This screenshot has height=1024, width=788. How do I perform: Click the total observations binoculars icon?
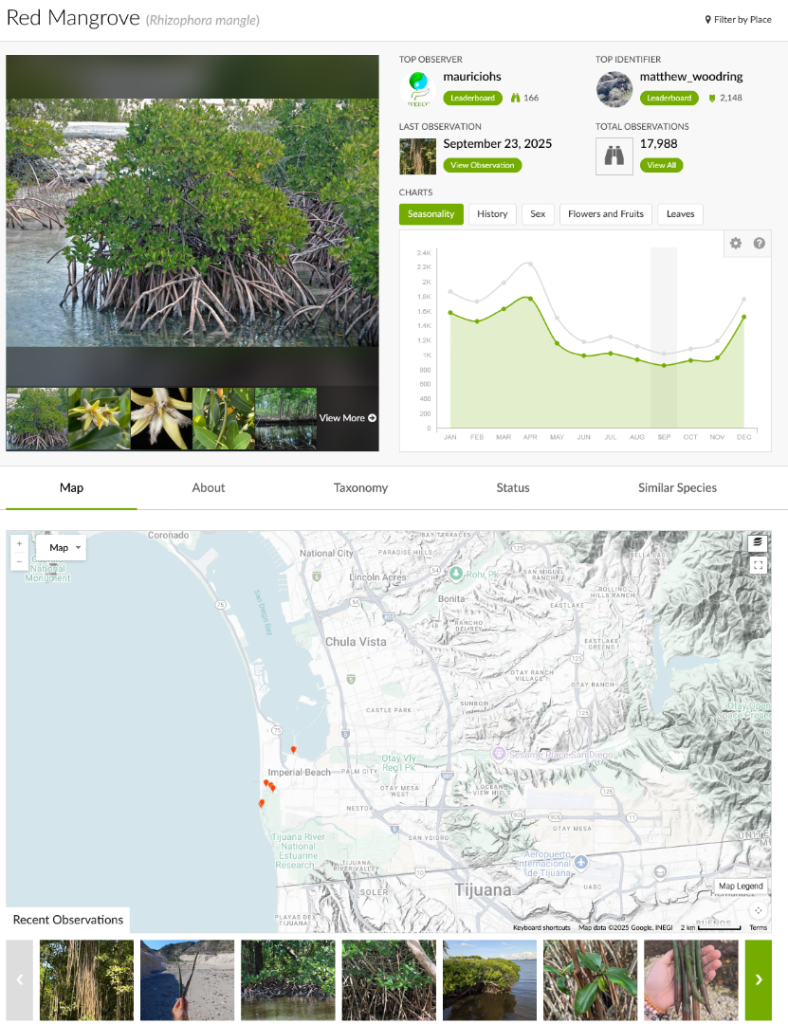coord(613,156)
